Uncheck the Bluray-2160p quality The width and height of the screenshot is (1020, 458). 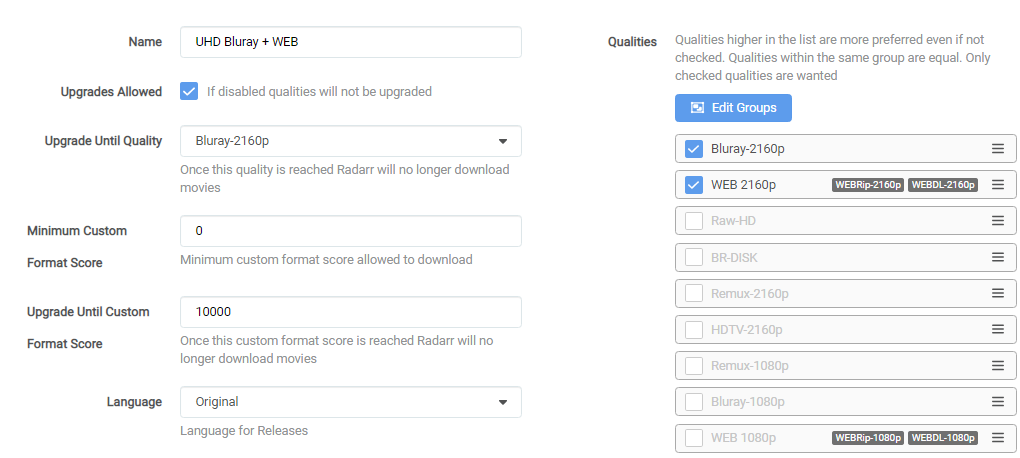click(694, 149)
